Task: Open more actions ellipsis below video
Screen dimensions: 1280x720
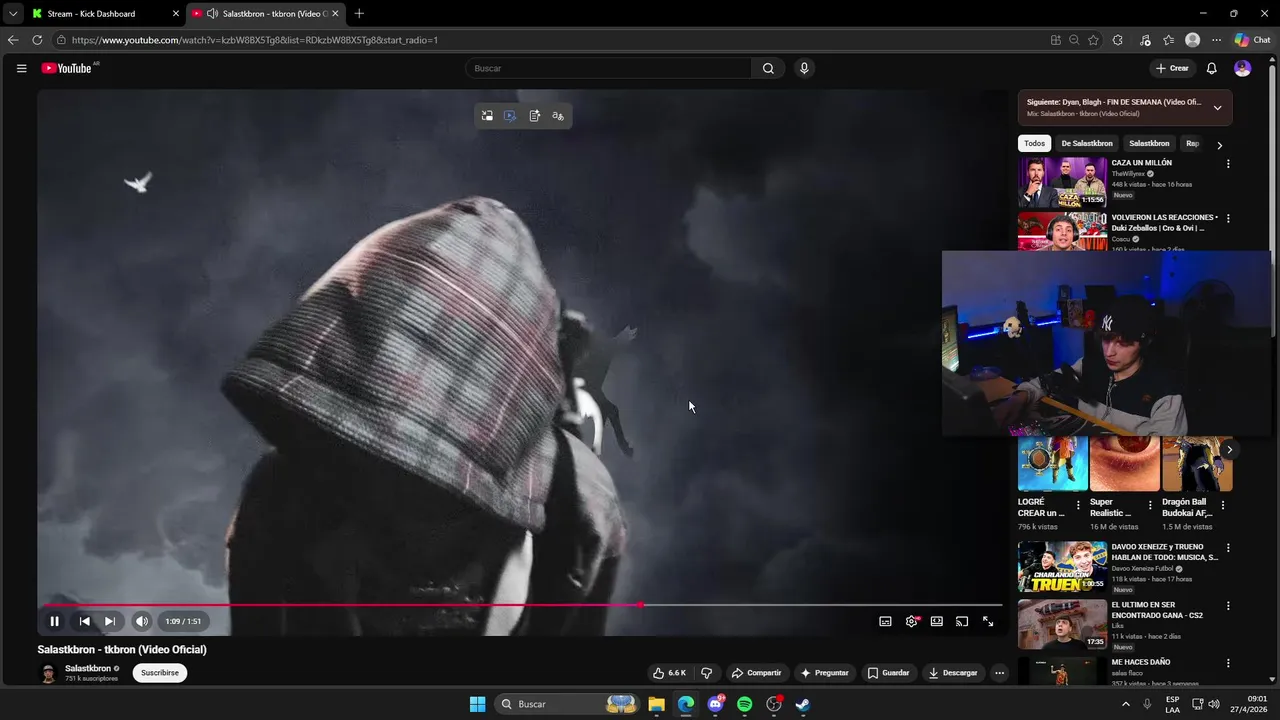Action: click(999, 673)
